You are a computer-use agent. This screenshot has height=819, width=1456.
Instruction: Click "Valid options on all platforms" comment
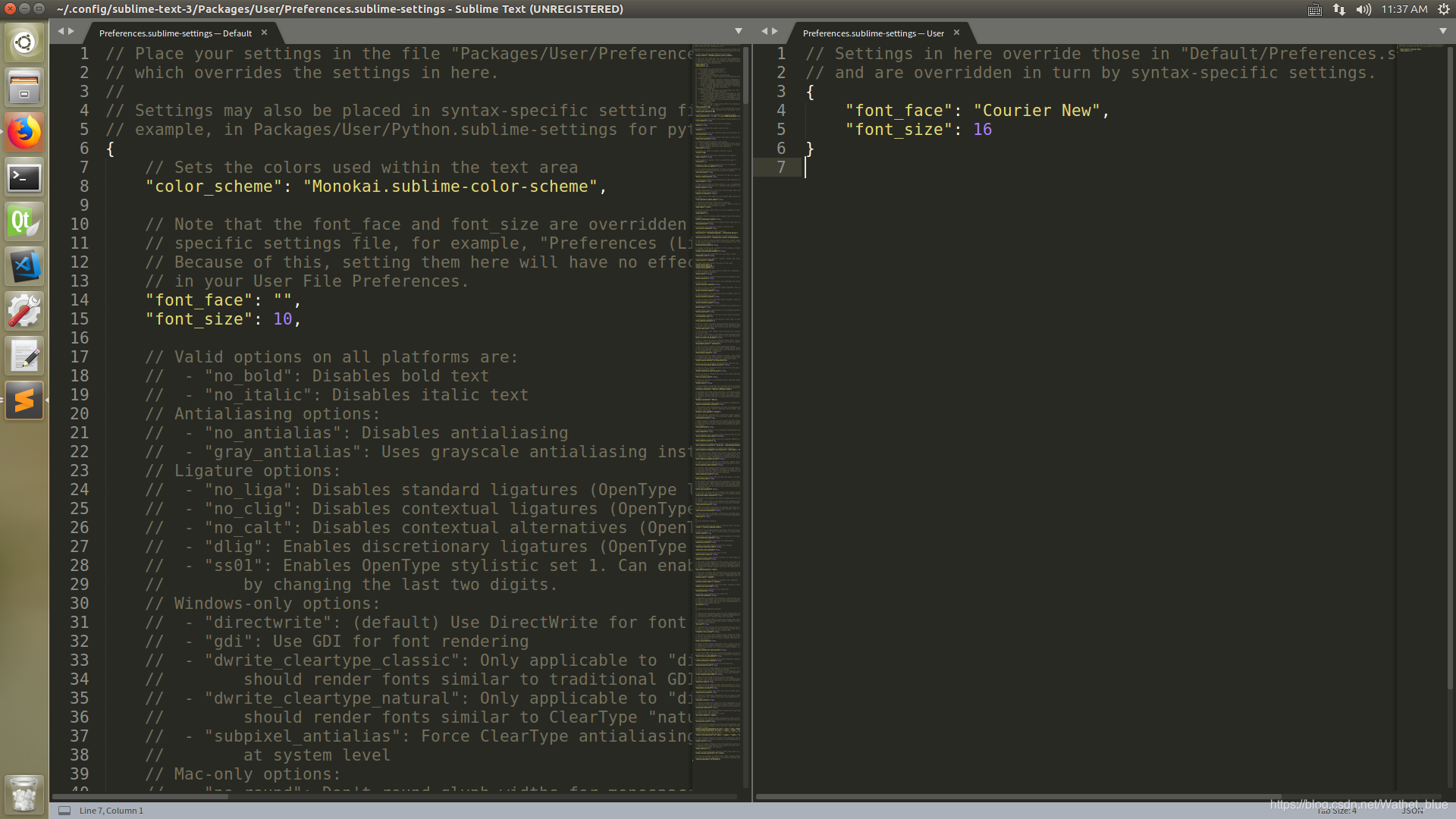(x=331, y=357)
